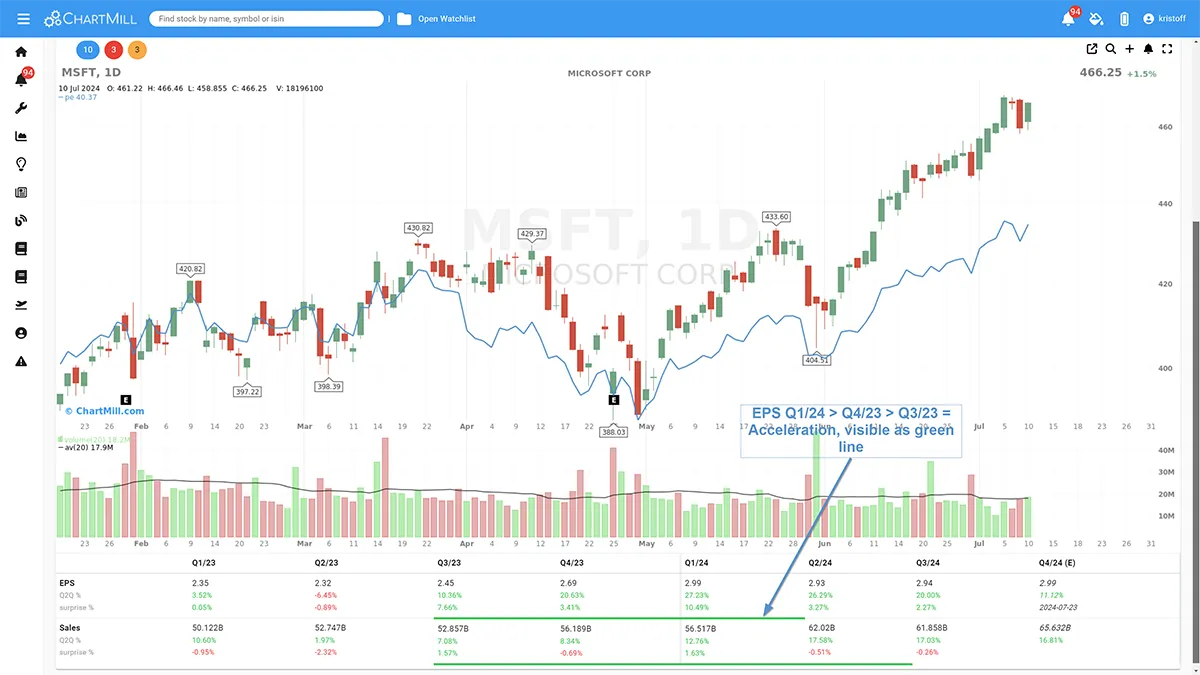Image resolution: width=1200 pixels, height=675 pixels.
Task: Open the wrench tools icon in sidebar
Action: coord(21,108)
